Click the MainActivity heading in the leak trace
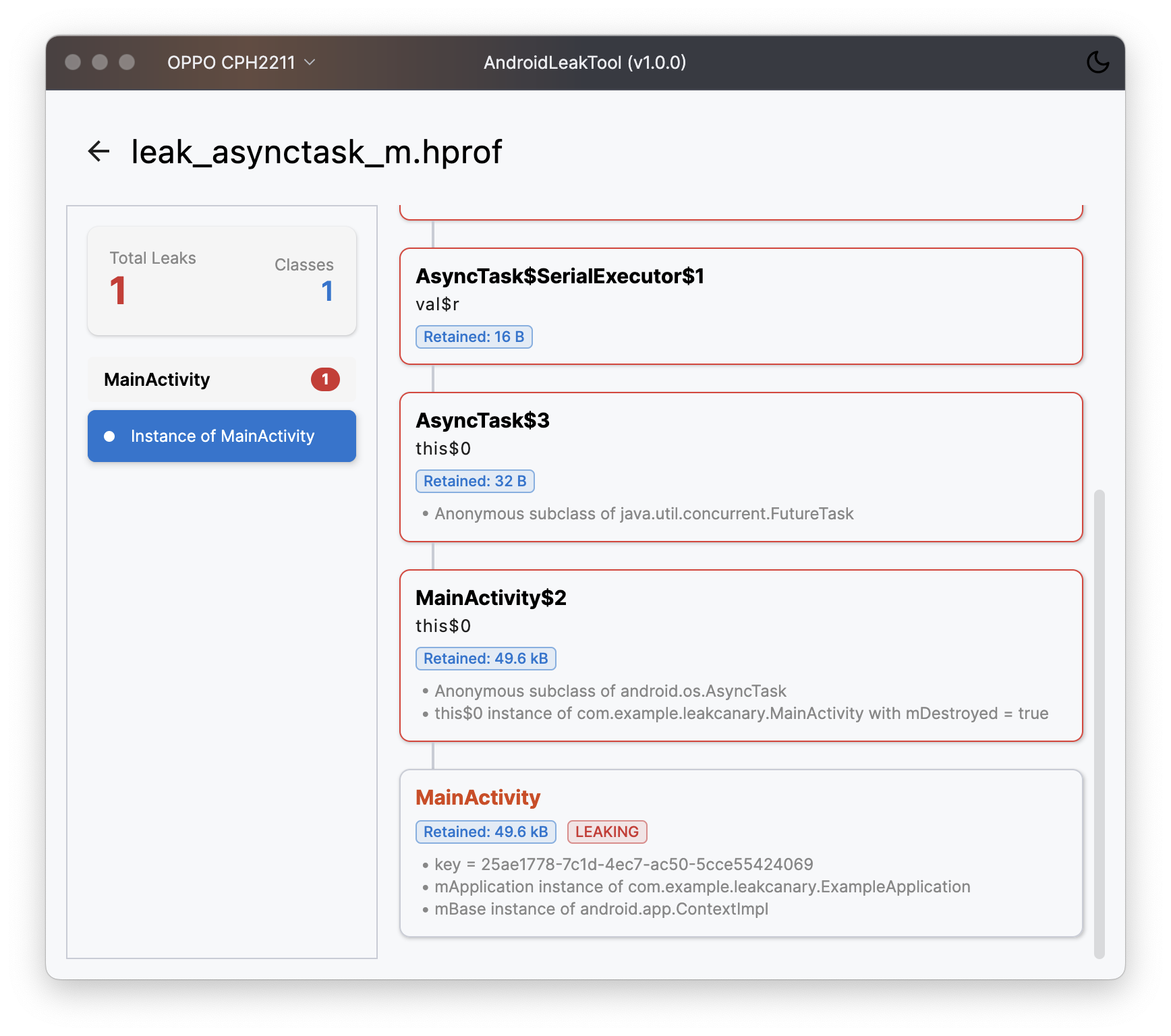The image size is (1171, 1036). pos(477,797)
